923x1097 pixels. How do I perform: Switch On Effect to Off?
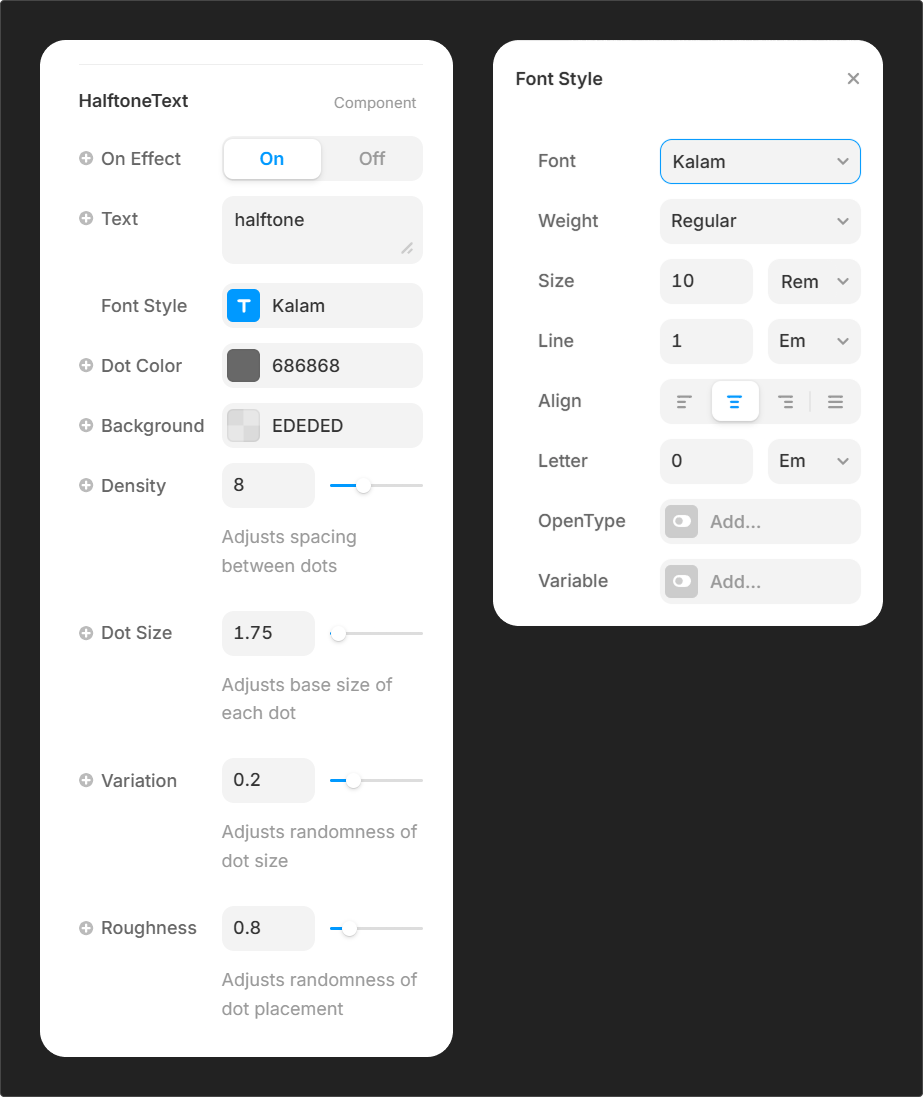coord(372,159)
